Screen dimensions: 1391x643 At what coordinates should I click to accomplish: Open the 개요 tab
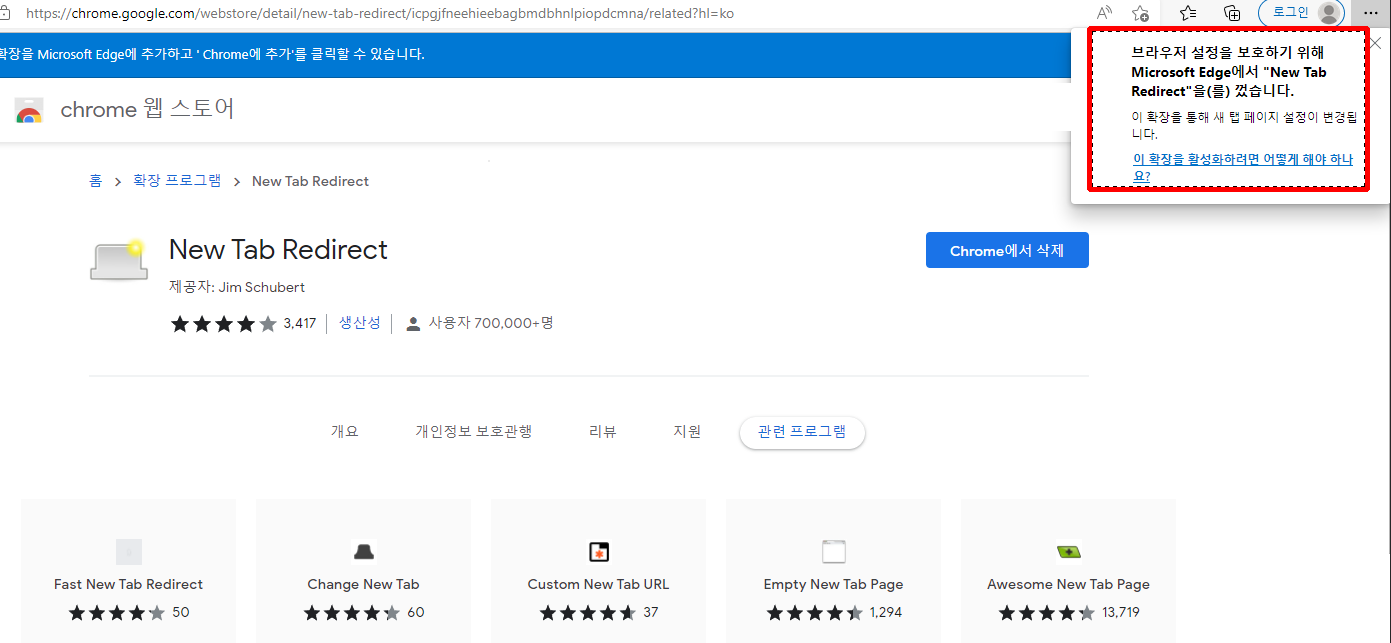pos(344,432)
